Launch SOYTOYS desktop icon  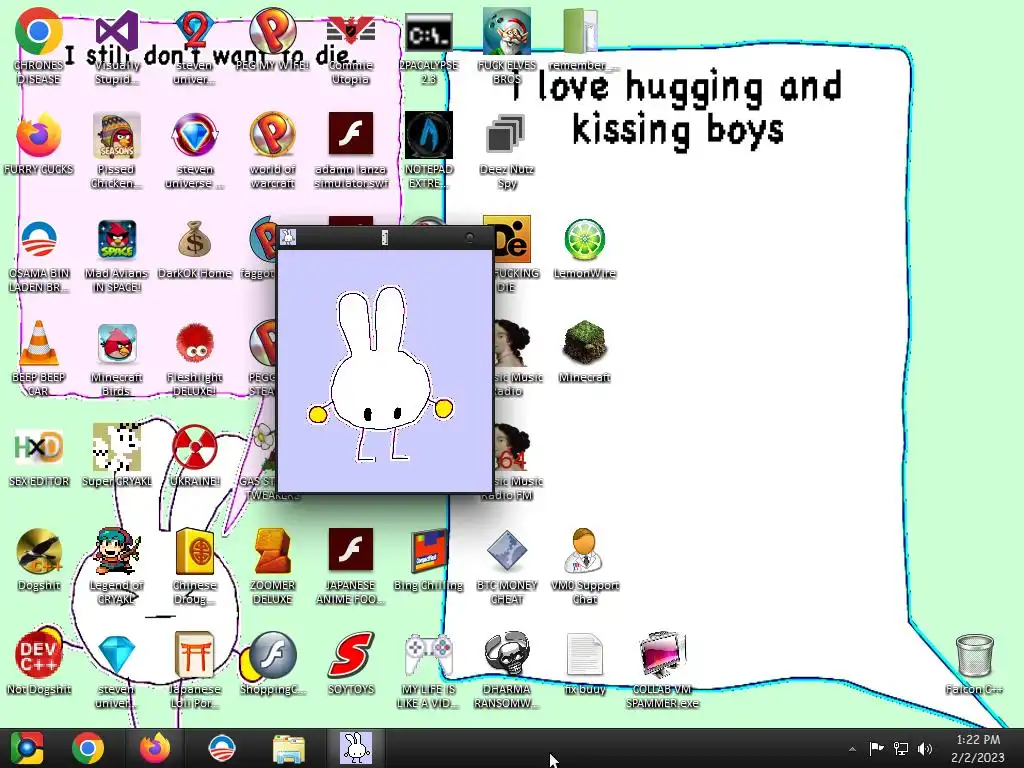[351, 656]
